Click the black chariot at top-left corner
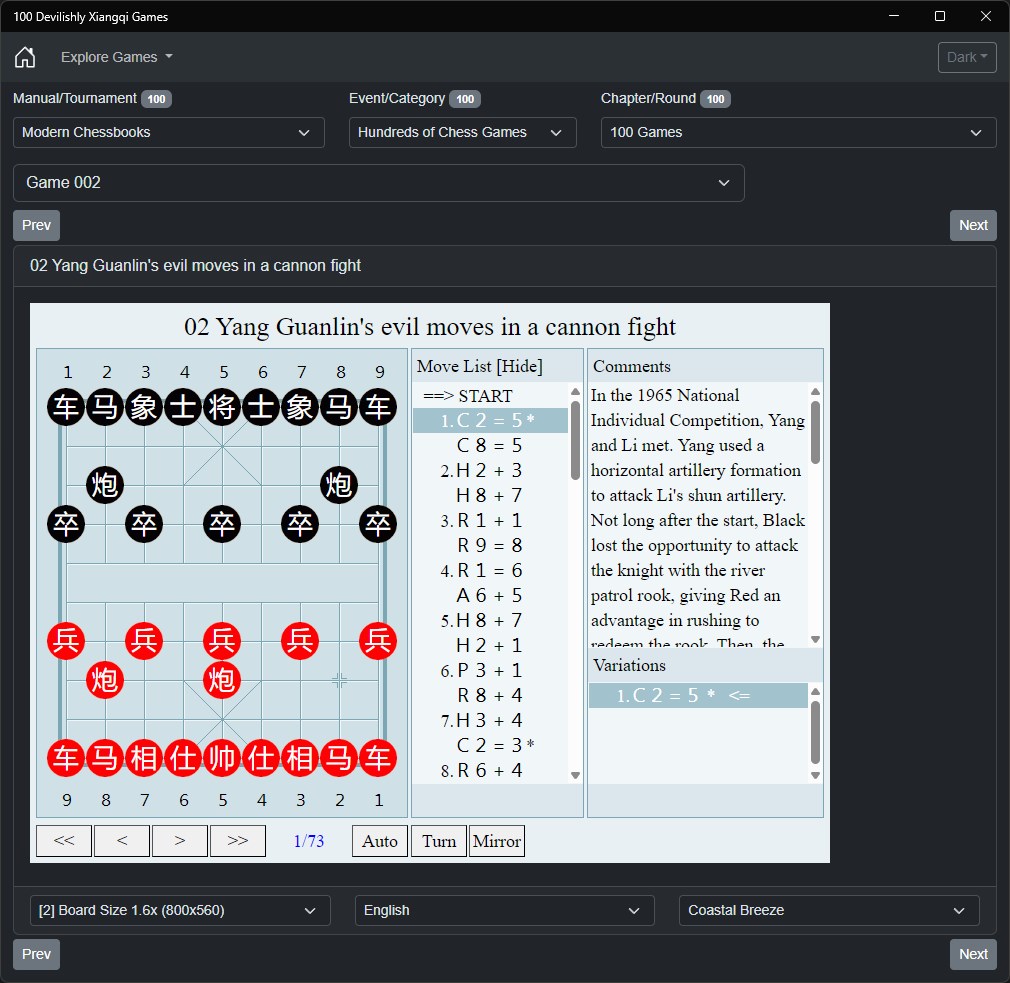The width and height of the screenshot is (1010, 983). click(x=66, y=407)
